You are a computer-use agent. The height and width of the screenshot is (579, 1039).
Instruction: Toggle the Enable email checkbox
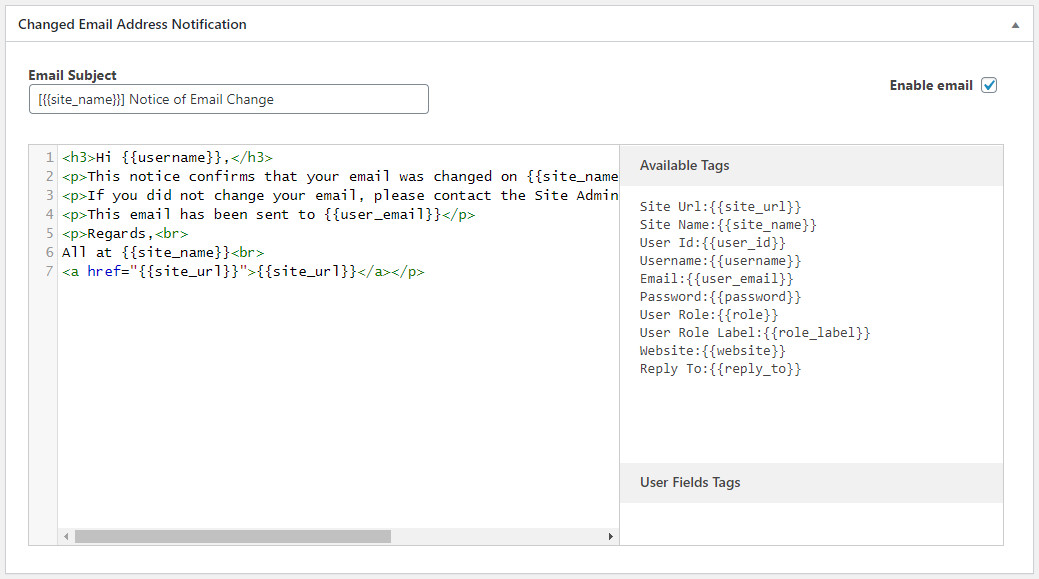[989, 85]
